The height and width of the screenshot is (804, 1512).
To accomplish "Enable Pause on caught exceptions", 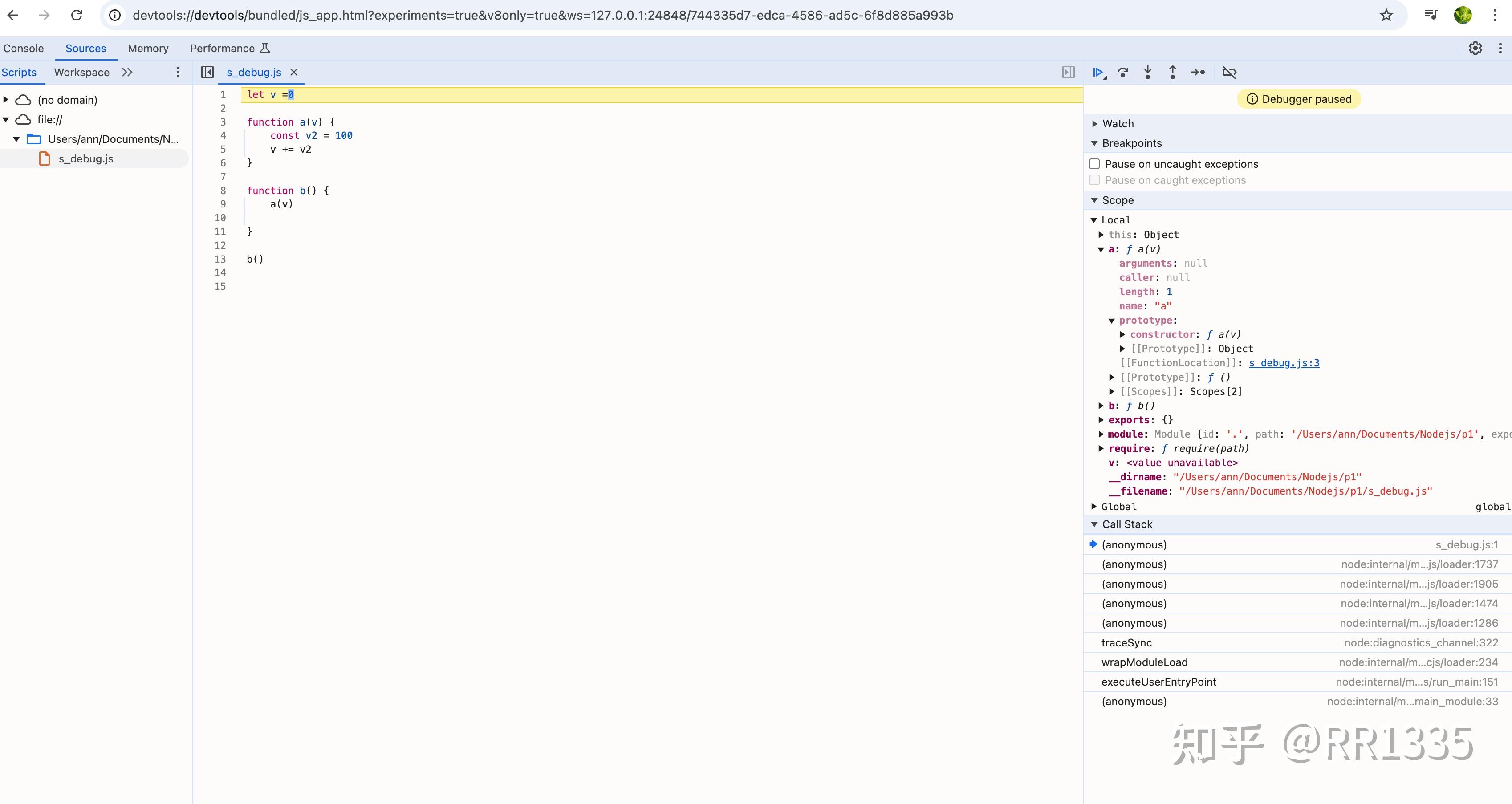I will (x=1094, y=179).
